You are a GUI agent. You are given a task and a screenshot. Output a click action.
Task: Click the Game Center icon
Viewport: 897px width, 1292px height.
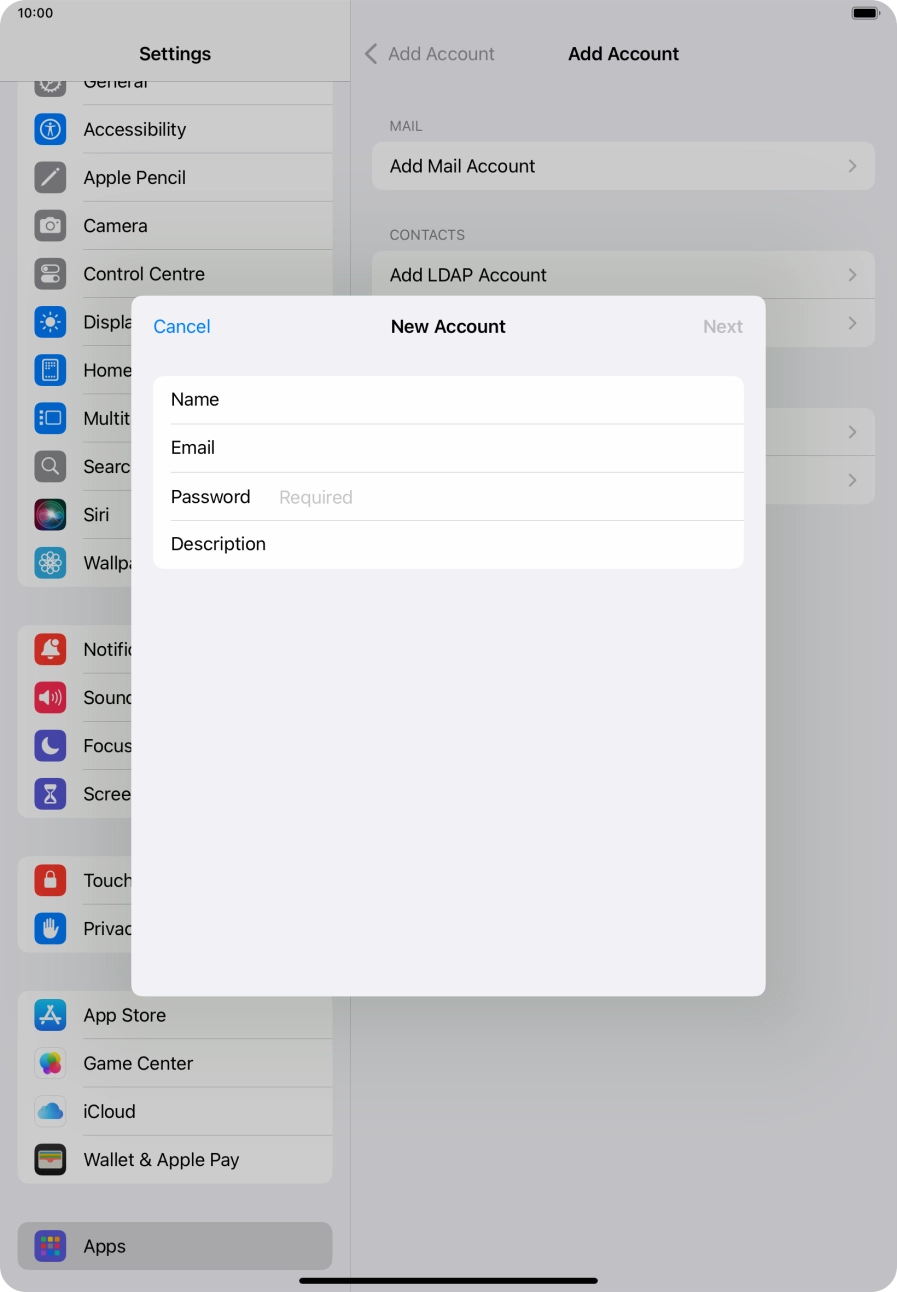tap(50, 1063)
